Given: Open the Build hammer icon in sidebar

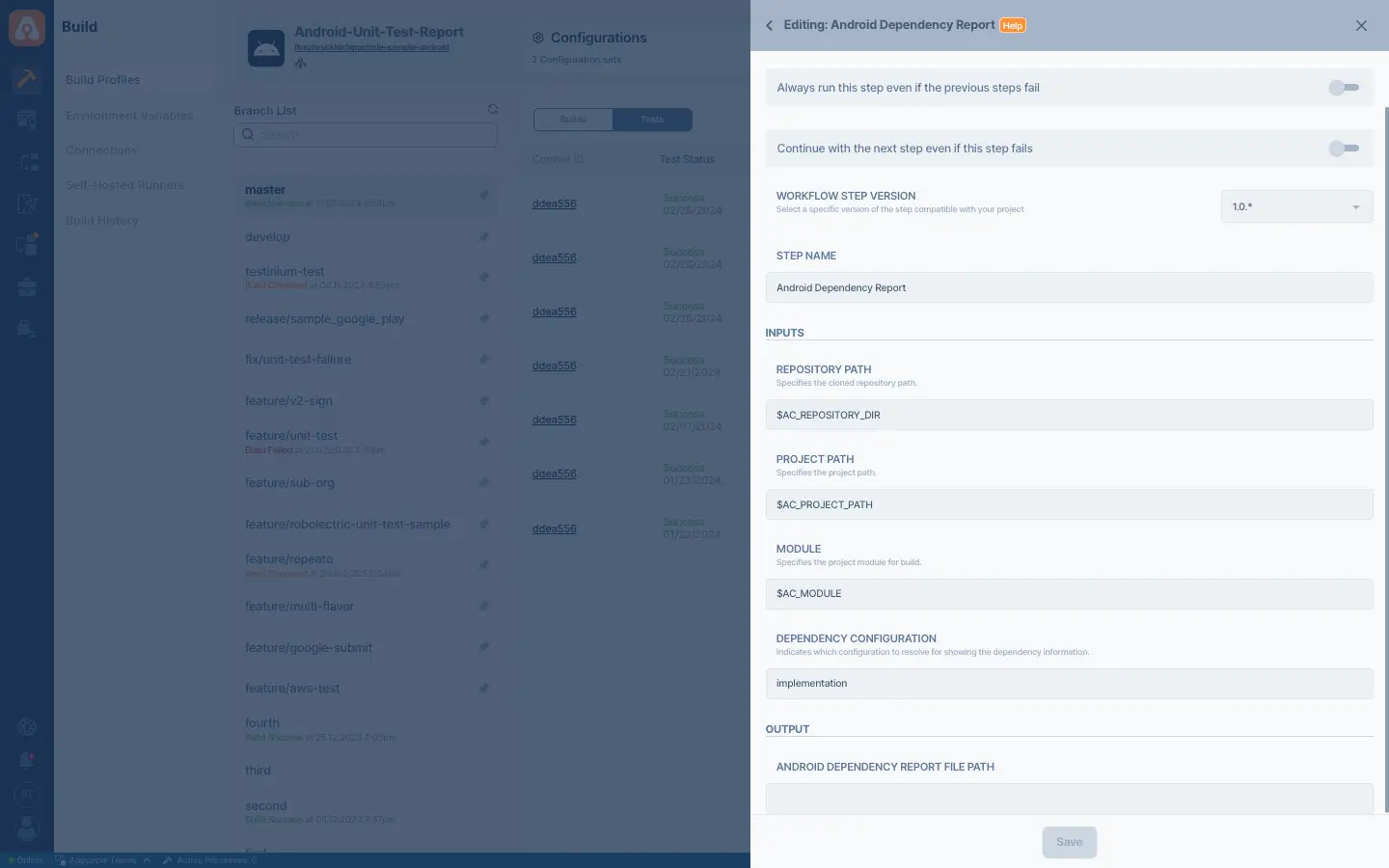Looking at the screenshot, I should [27, 78].
